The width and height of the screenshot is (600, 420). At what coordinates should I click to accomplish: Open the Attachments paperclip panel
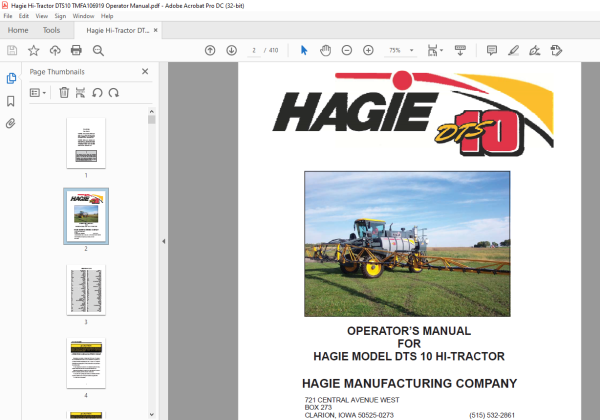11,123
